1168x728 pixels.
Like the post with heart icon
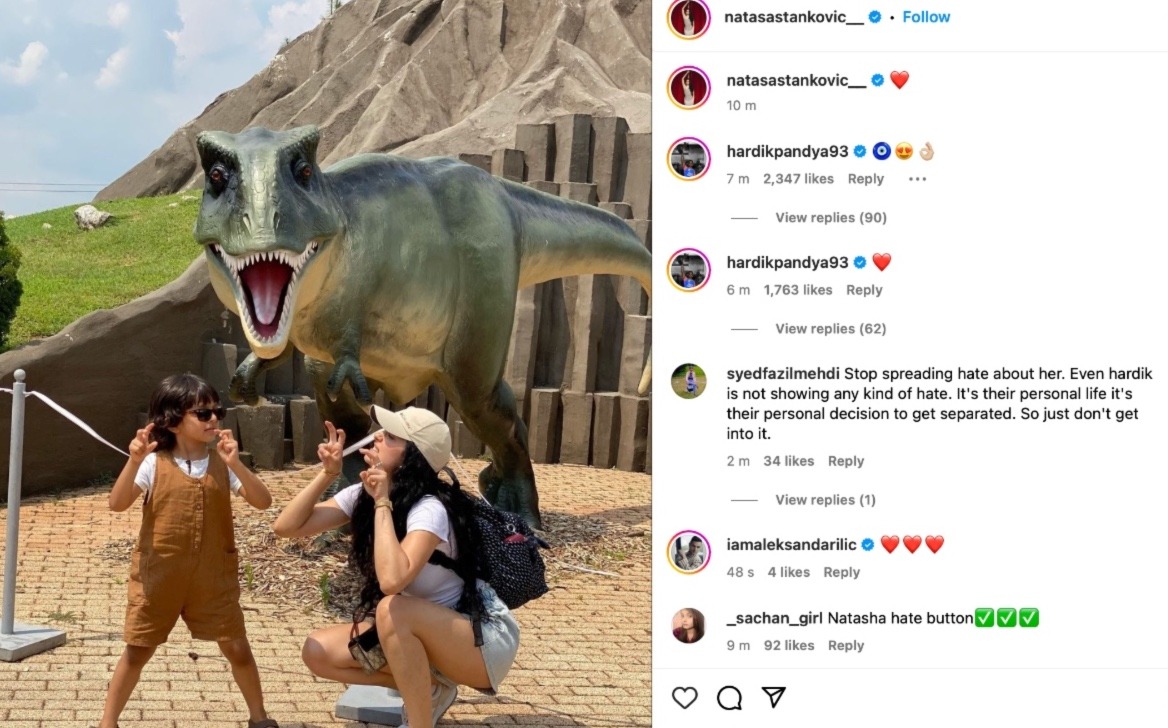684,697
